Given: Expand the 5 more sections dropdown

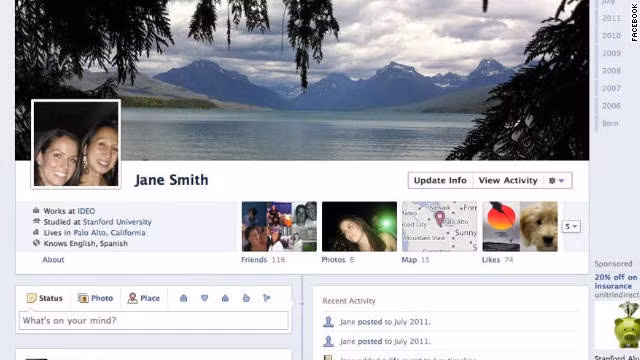Looking at the screenshot, I should [571, 227].
